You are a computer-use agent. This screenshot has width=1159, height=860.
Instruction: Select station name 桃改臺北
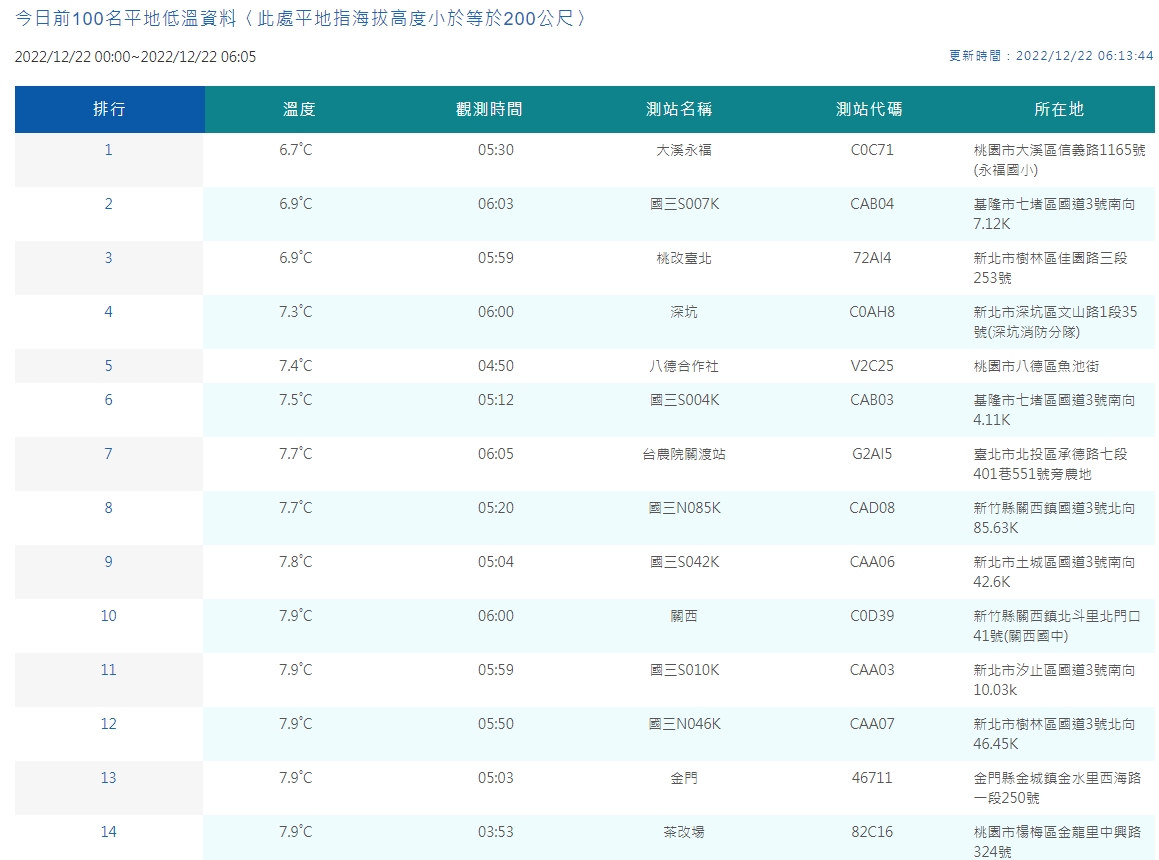[684, 258]
